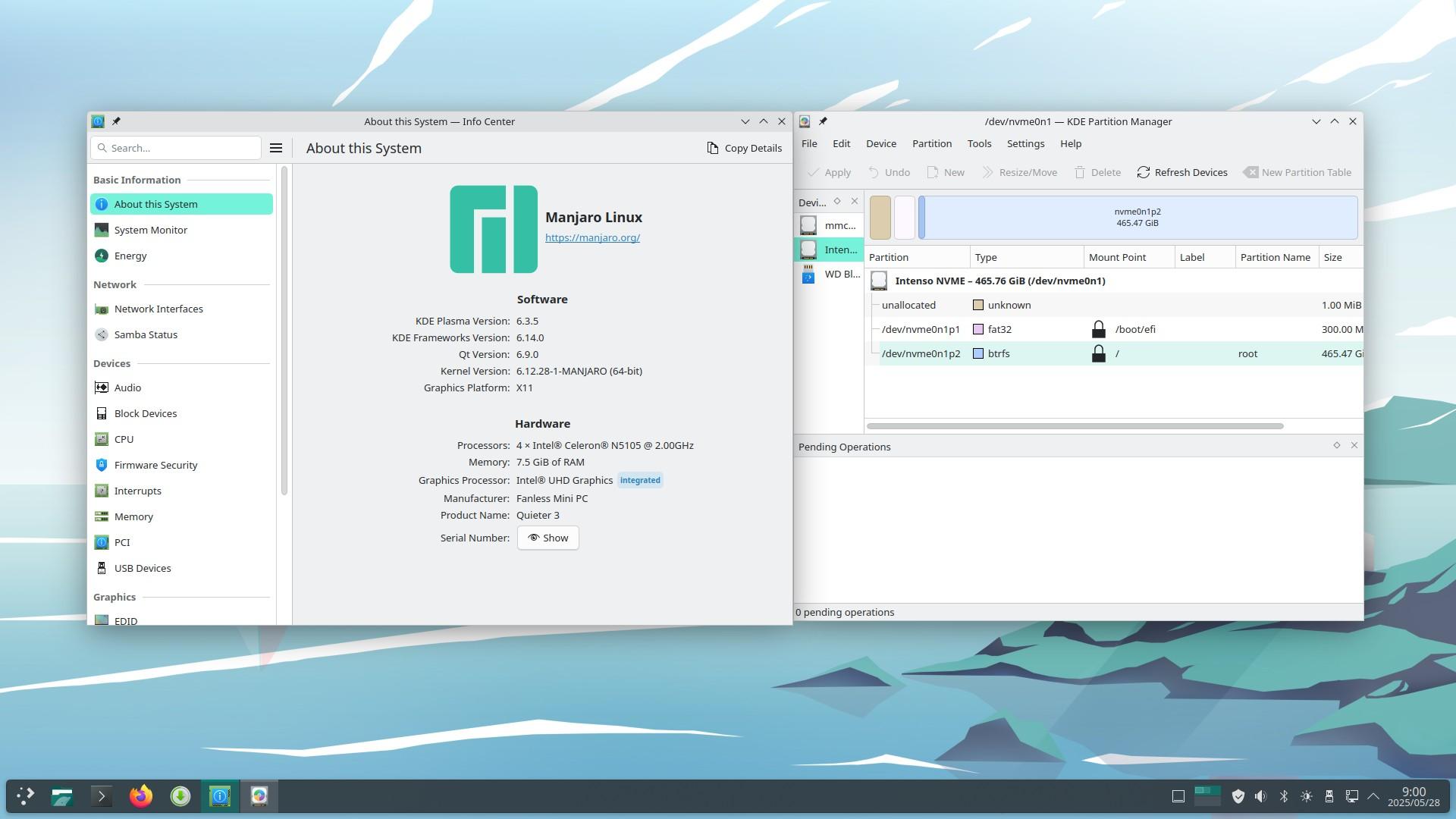Screen dimensions: 1456x819
Task: Open the Help menu
Action: [1070, 143]
